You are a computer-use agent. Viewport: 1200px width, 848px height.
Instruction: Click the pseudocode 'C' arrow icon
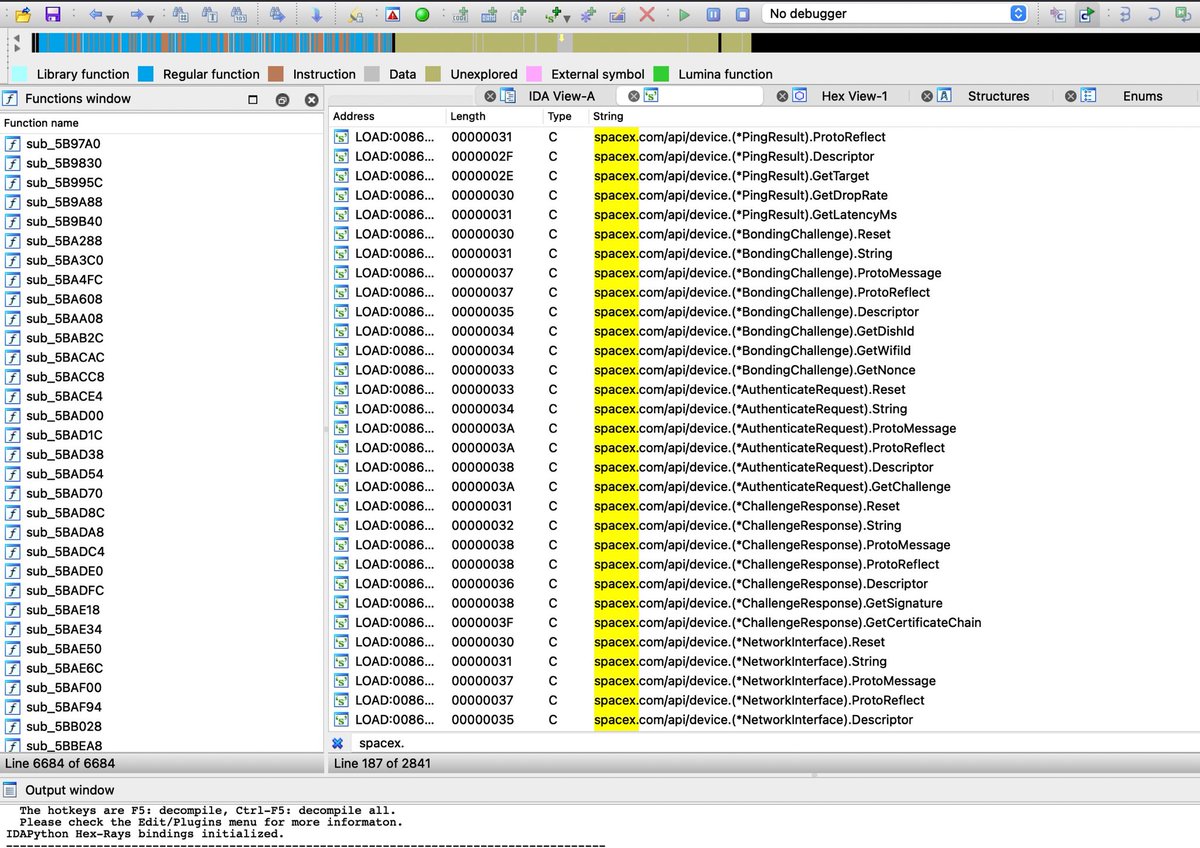(1058, 14)
